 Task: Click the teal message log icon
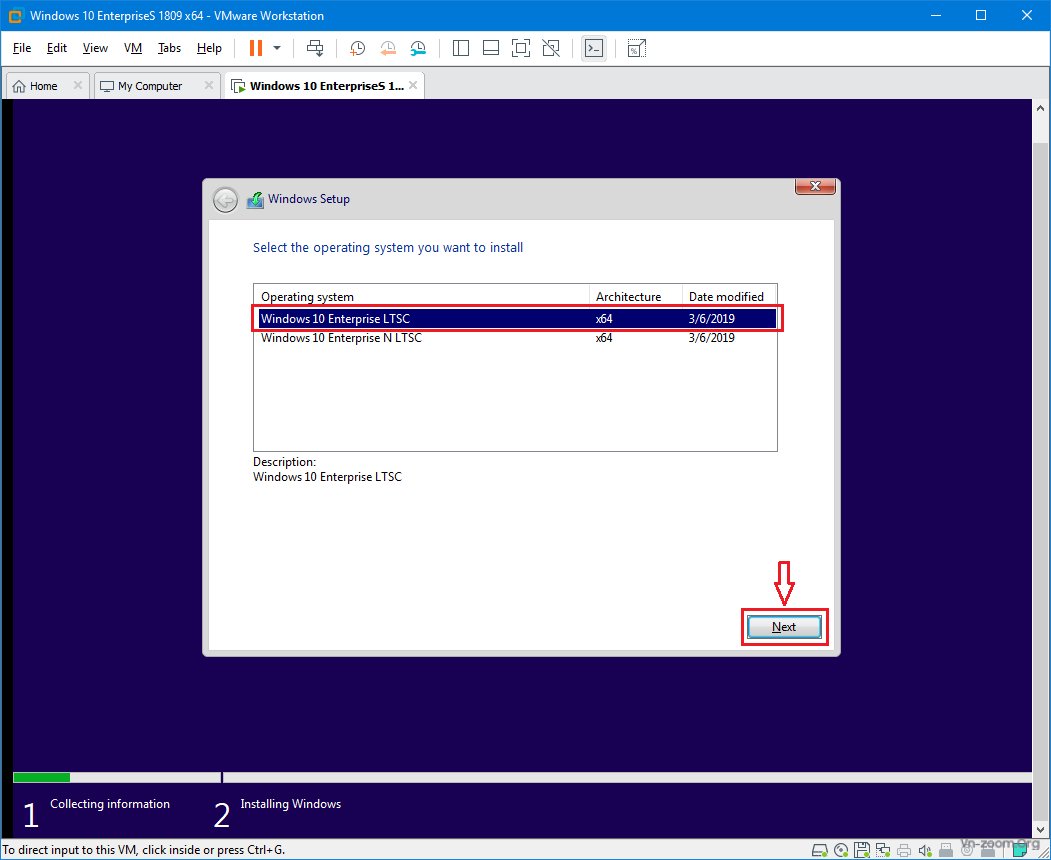[x=1020, y=850]
